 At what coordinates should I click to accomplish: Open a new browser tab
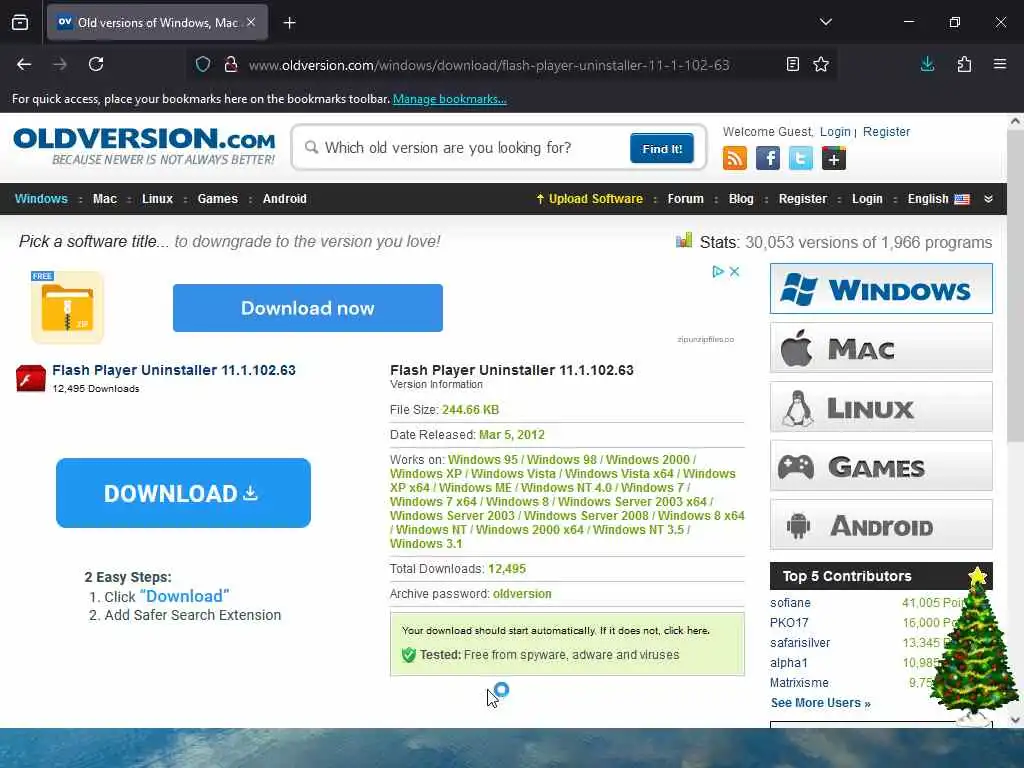(x=289, y=23)
